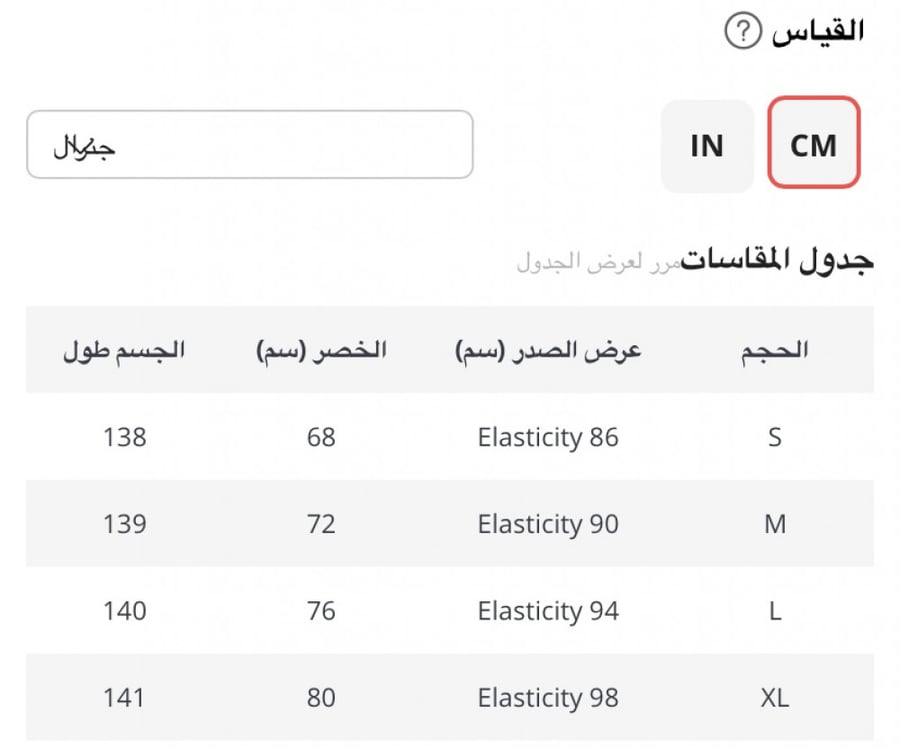Click the size help question mark icon

(x=743, y=31)
